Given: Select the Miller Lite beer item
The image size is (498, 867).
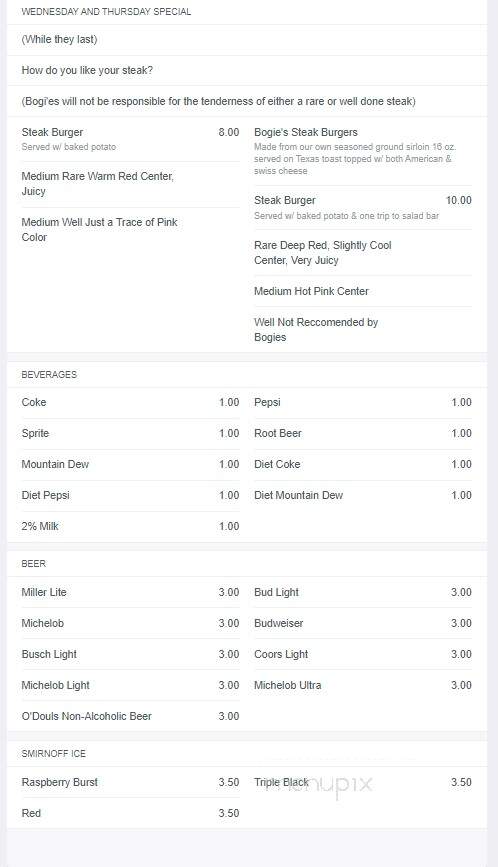Looking at the screenshot, I should (130, 592).
